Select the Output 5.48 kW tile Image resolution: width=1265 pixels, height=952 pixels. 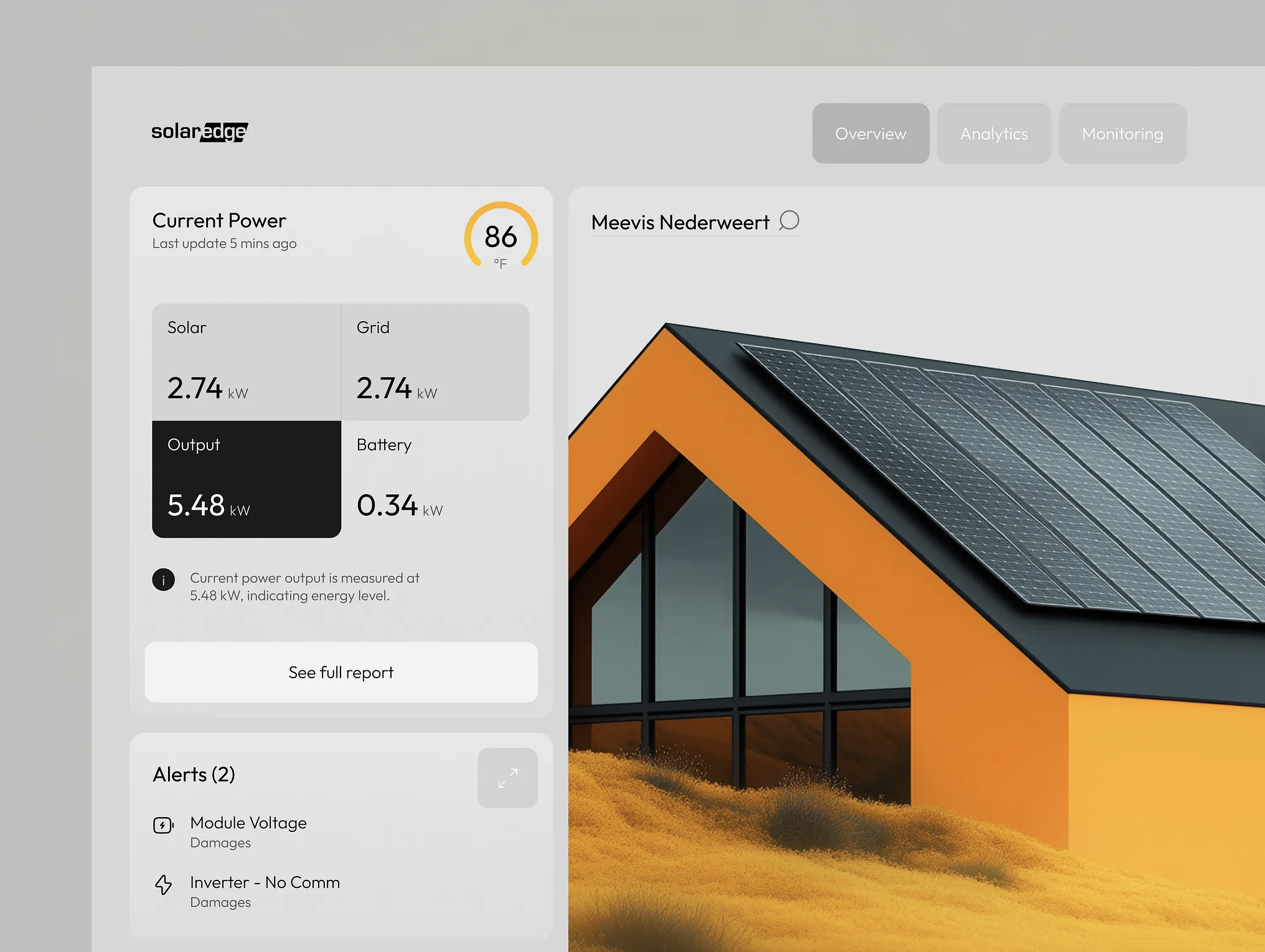click(x=247, y=479)
